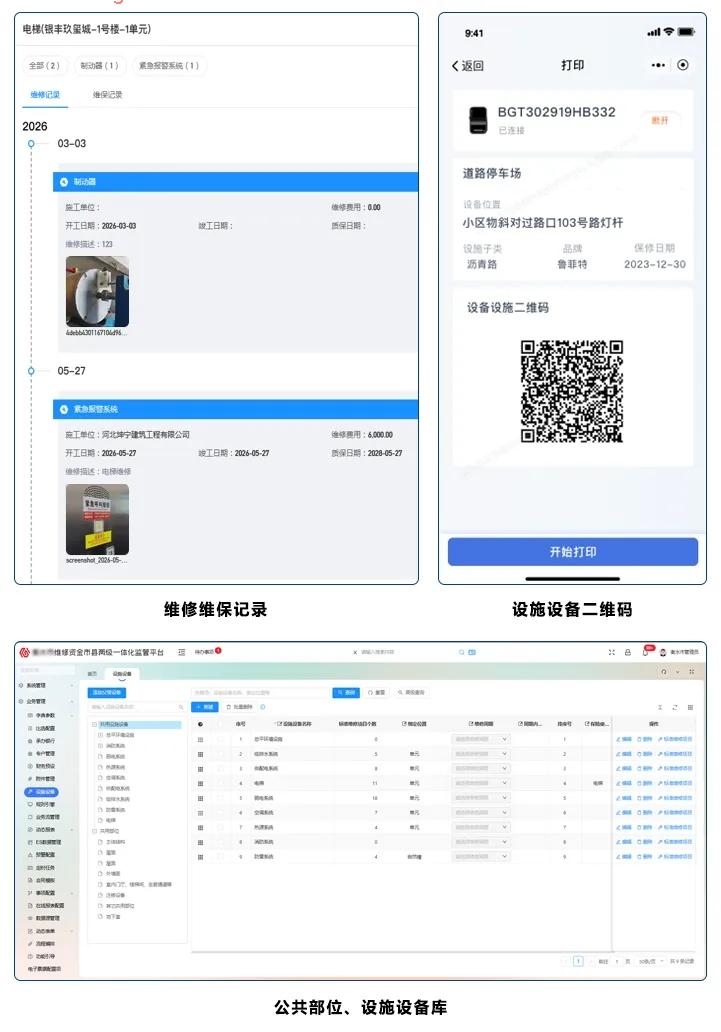Click 编辑 edit link in row 1
This screenshot has height=1032, width=721.
(x=624, y=739)
